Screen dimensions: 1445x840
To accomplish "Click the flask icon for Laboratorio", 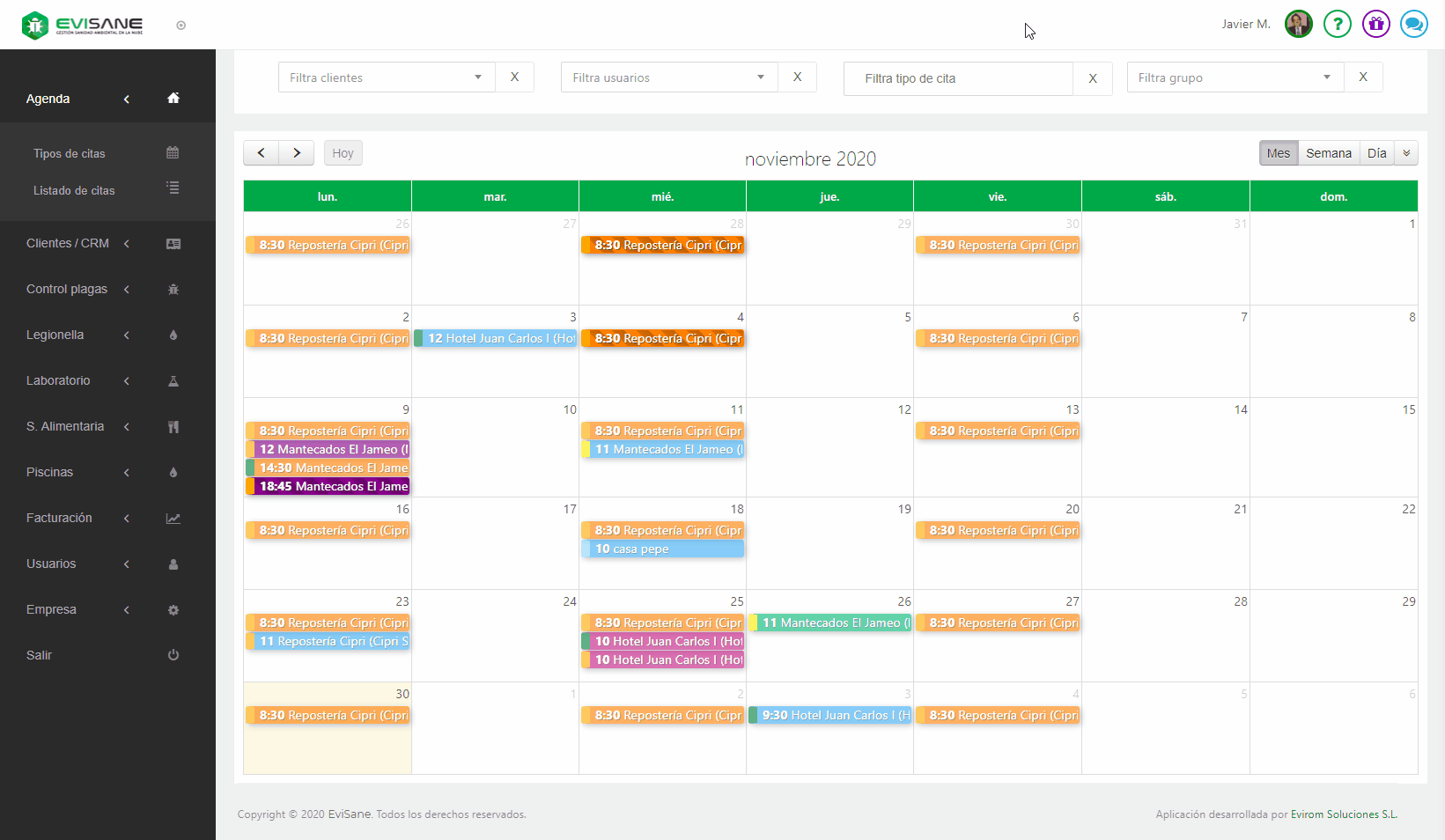I will click(x=173, y=381).
